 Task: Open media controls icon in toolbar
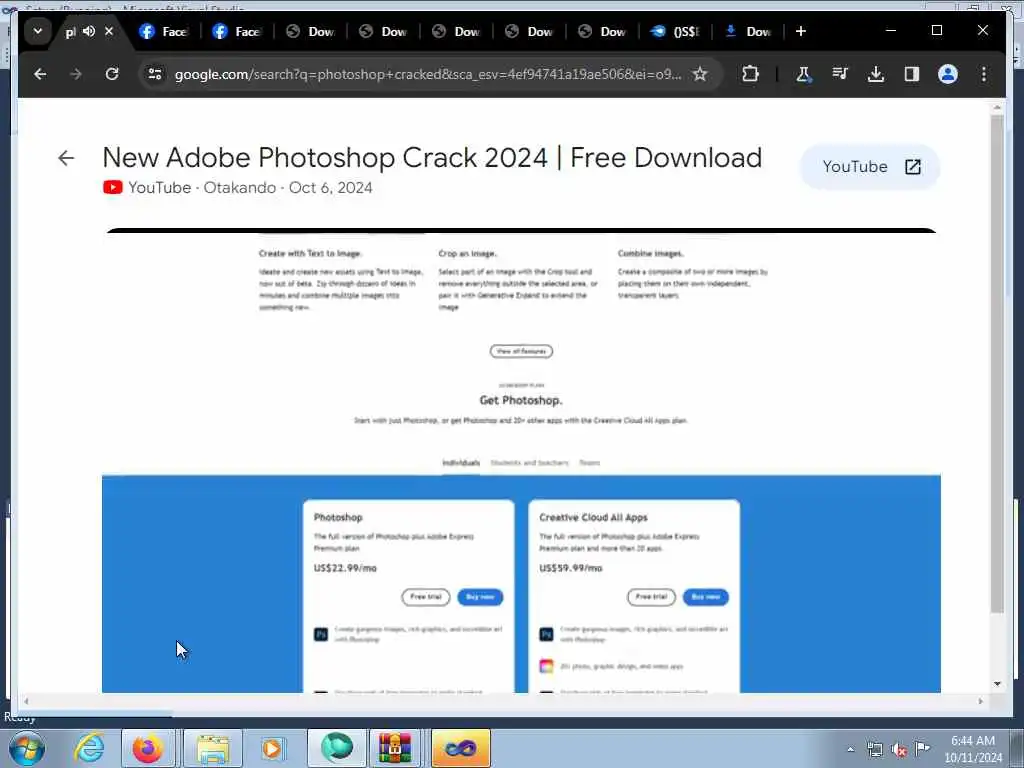tap(840, 74)
